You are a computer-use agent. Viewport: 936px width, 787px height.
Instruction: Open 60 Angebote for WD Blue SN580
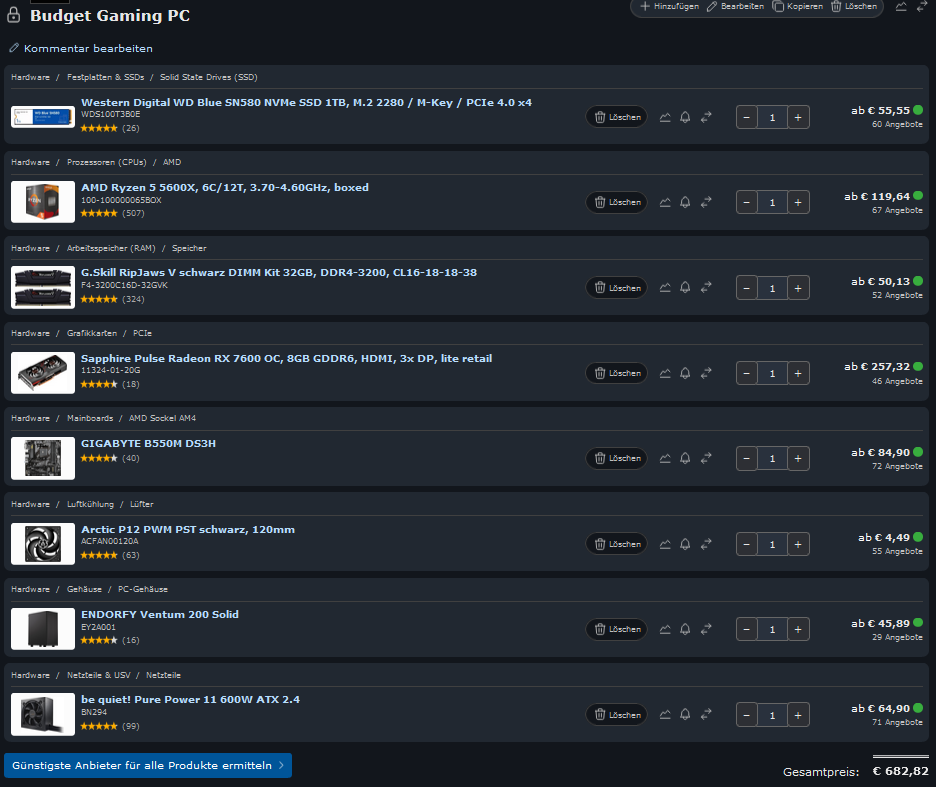pyautogui.click(x=897, y=124)
